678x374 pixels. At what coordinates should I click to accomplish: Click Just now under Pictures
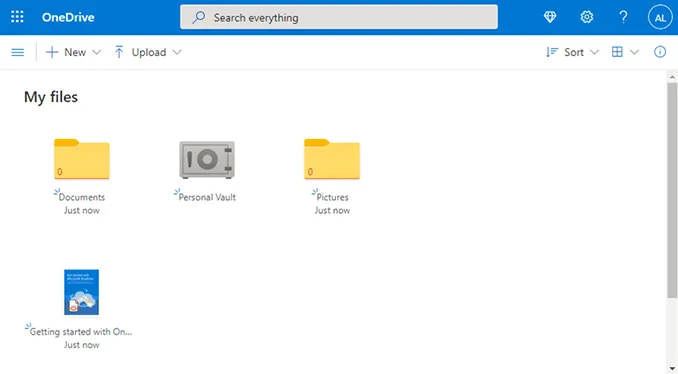coord(332,211)
